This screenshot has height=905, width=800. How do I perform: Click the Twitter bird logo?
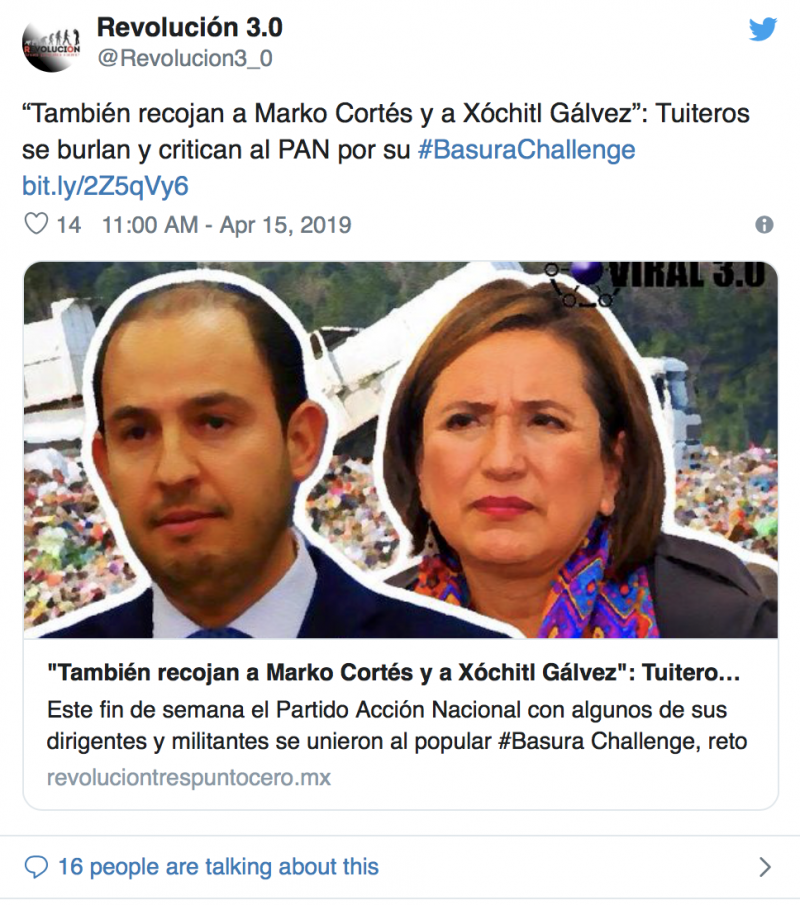tap(762, 29)
